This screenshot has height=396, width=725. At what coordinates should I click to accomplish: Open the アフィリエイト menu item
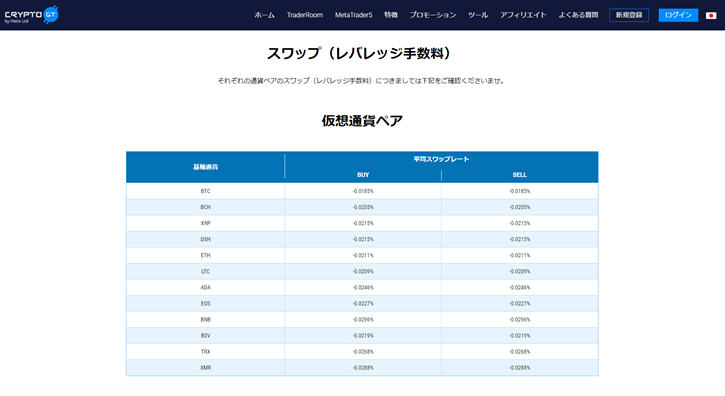tap(523, 15)
